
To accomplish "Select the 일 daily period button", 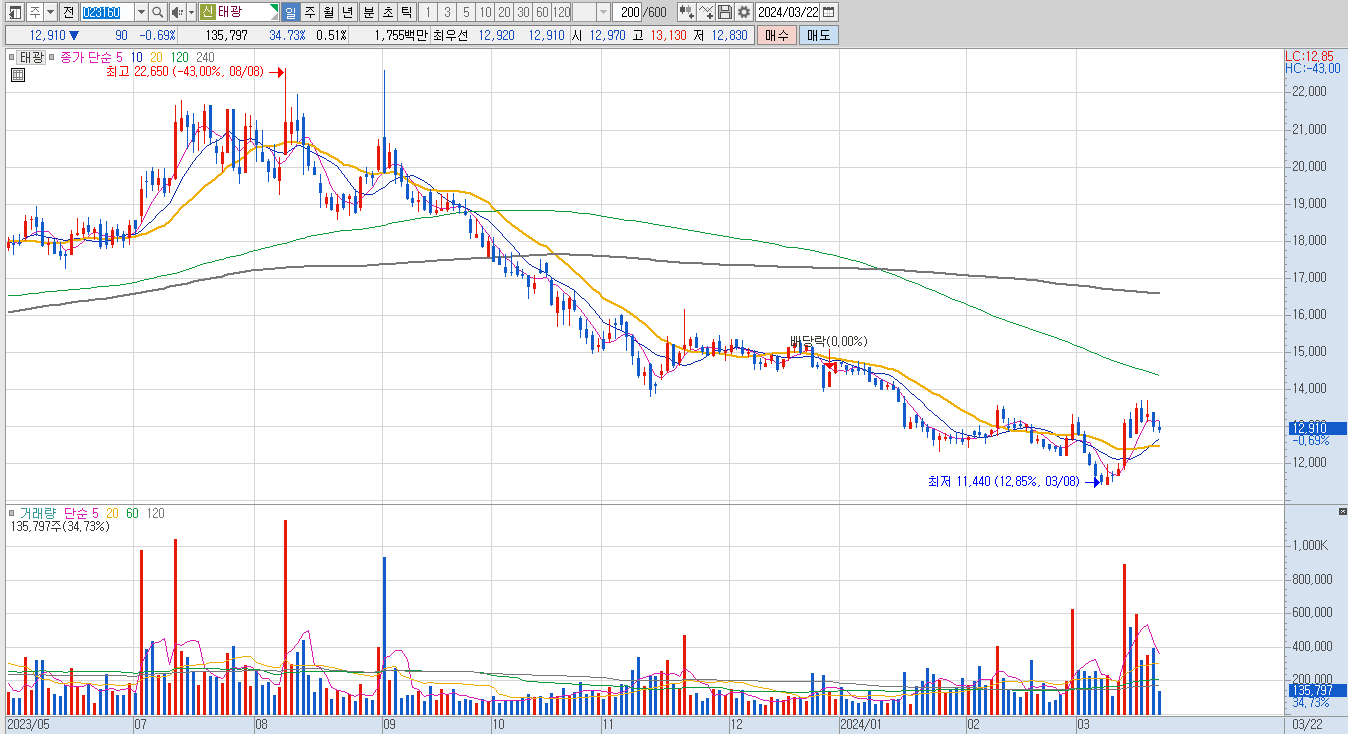I will (290, 12).
